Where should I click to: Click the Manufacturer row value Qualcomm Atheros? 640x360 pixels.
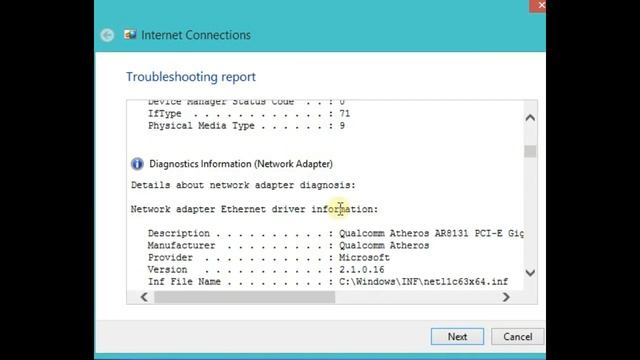[384, 246]
